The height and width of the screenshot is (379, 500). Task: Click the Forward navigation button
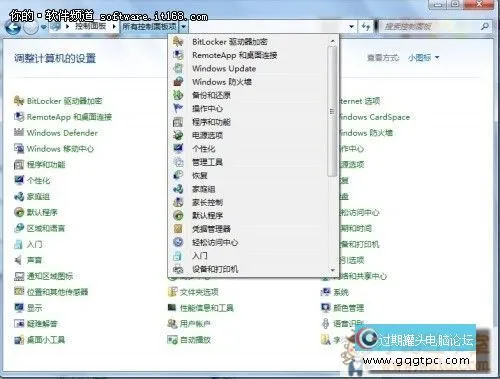click(31, 27)
